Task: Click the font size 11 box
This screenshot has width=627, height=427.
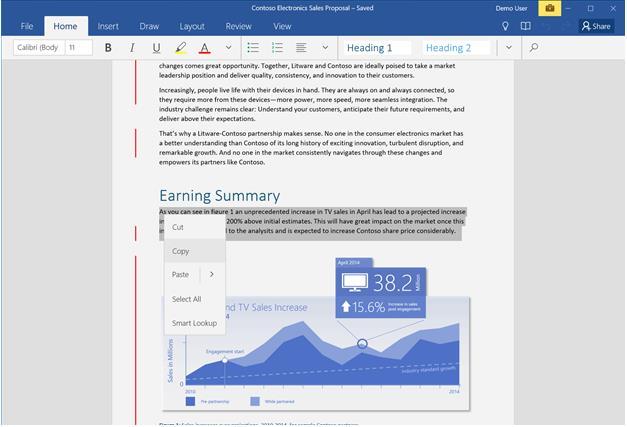Action: pos(79,48)
